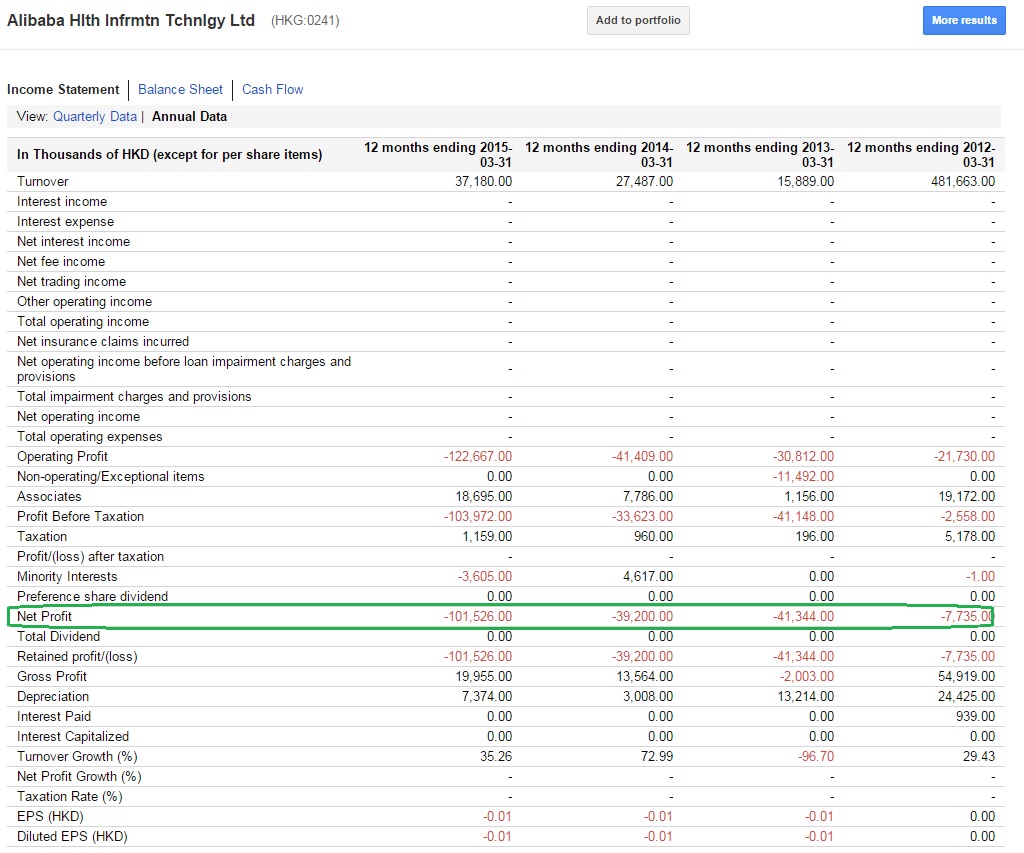
Task: Click the Retained profit/(loss) label
Action: [77, 656]
